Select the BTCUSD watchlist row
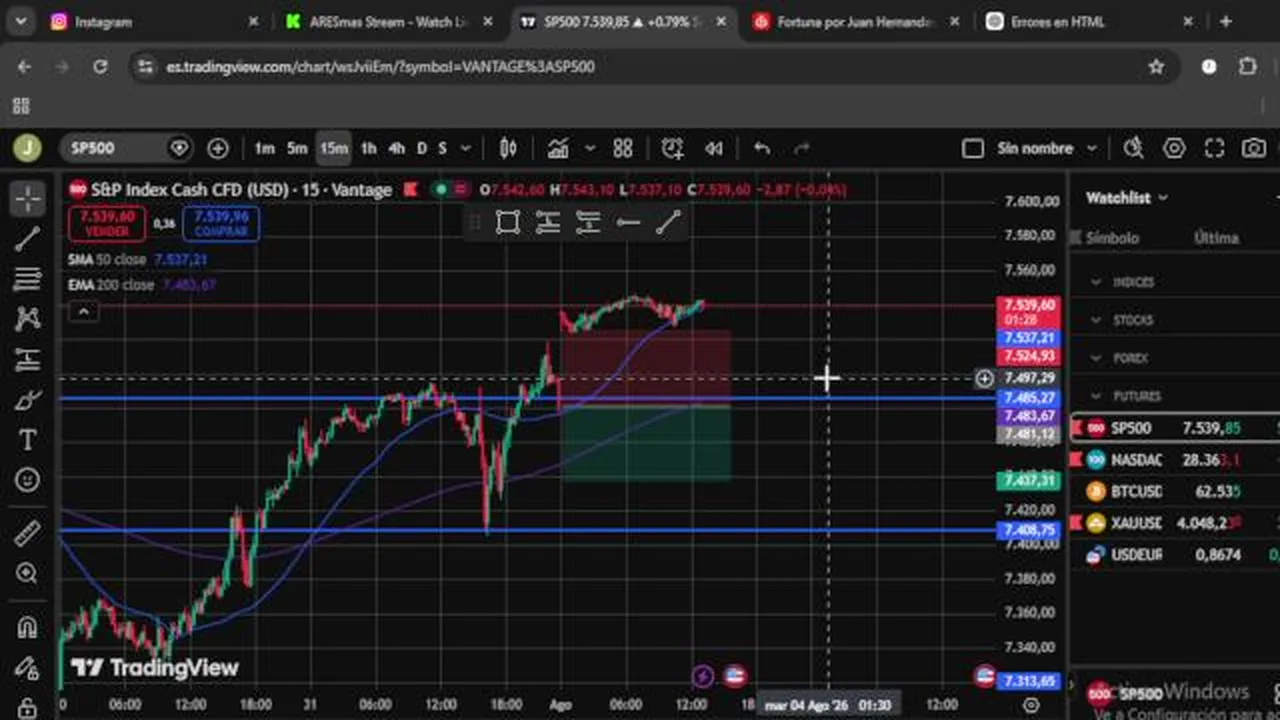Viewport: 1280px width, 720px height. coord(1175,491)
